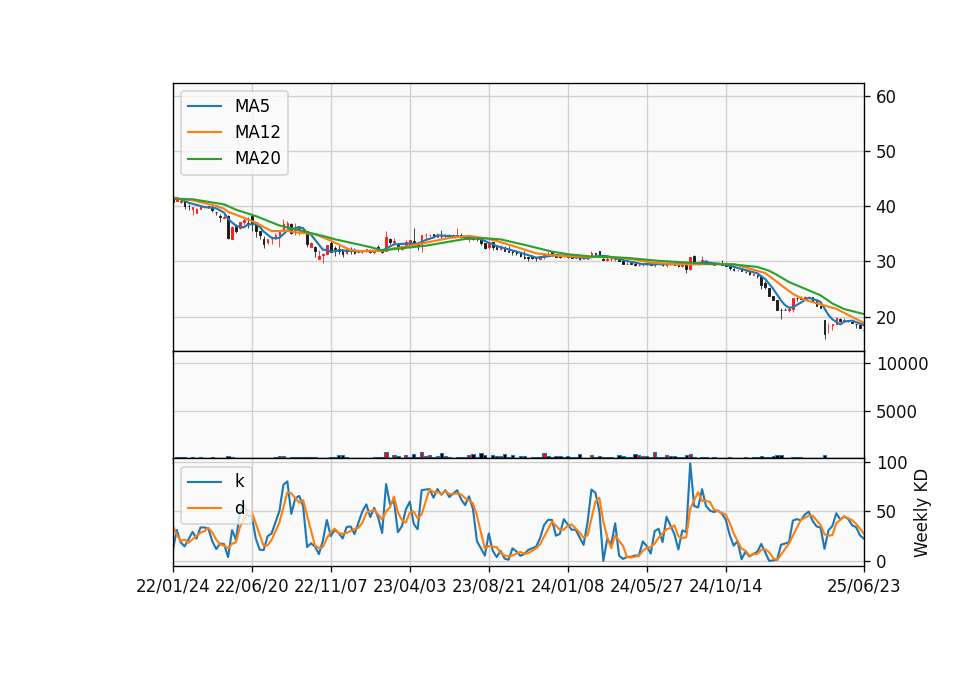Image resolution: width=960 pixels, height=690 pixels.
Task: Click the 22/06/20 date tick label
Action: point(252,587)
